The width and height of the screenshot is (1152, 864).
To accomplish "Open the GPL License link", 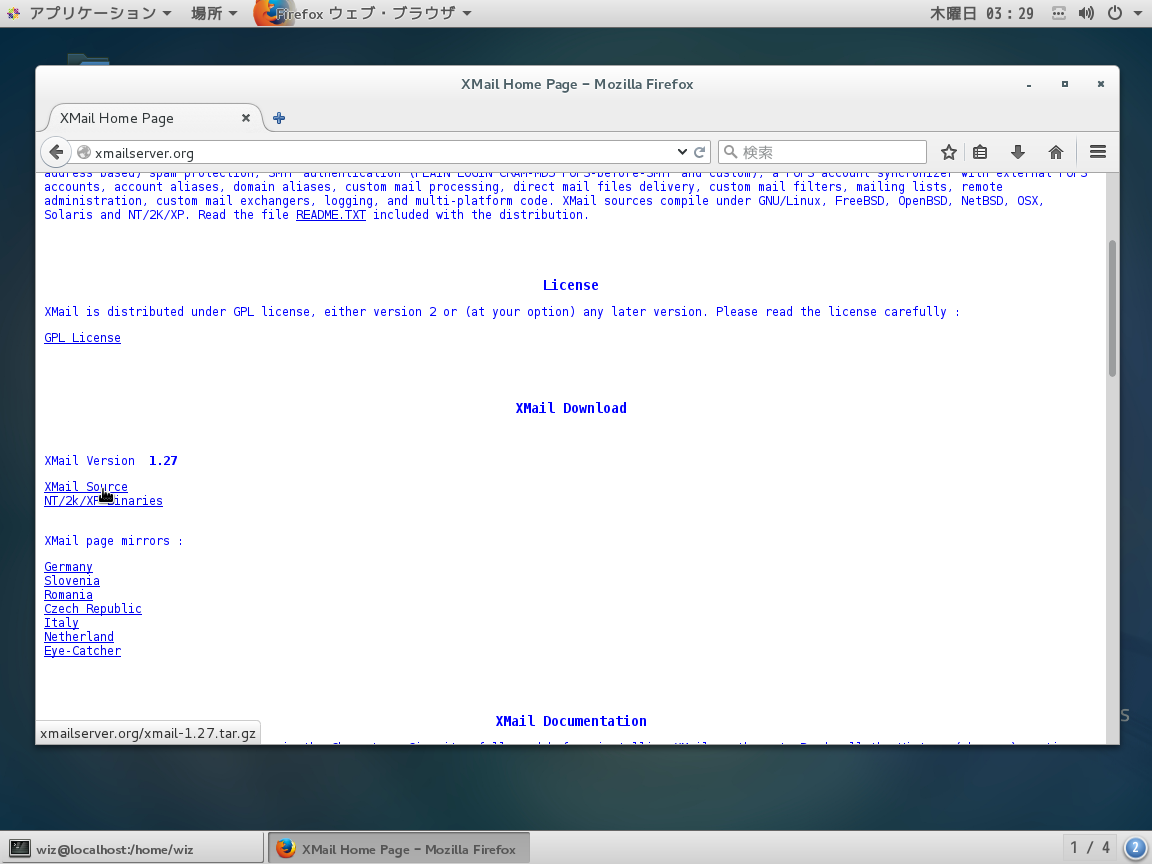I will pos(82,338).
